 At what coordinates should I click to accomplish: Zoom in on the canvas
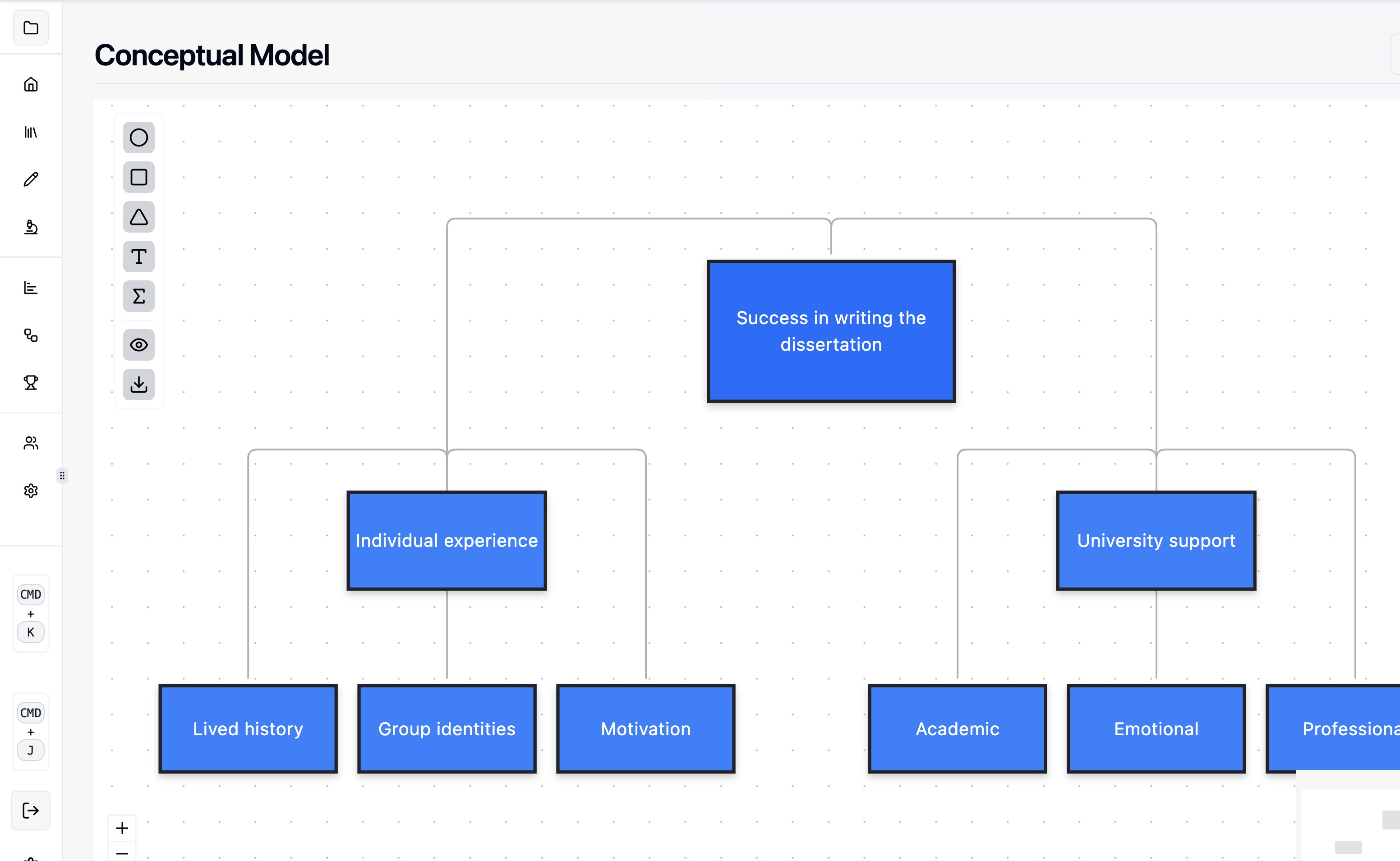pos(122,827)
